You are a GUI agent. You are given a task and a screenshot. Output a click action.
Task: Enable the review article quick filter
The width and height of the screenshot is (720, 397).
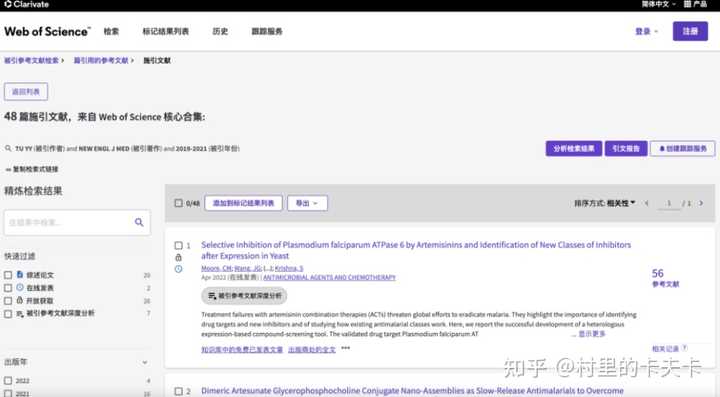(x=8, y=275)
